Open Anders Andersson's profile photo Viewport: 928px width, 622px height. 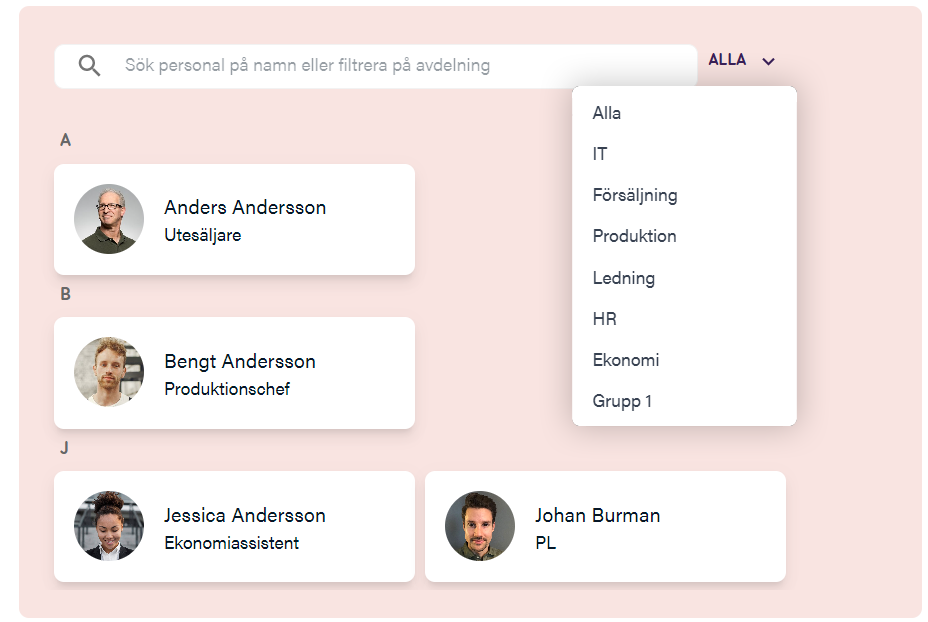pyautogui.click(x=109, y=219)
